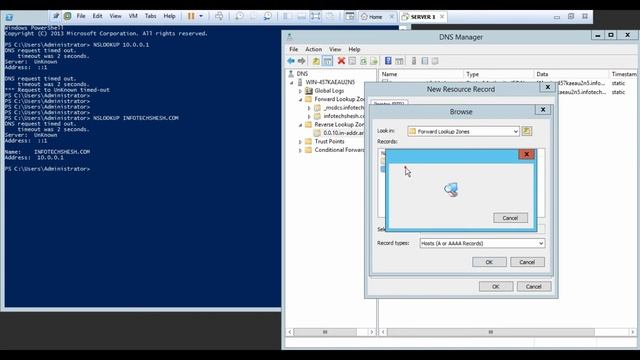
Task: Collapse the WIN-457KAEAU2N5 server node
Action: tap(292, 82)
